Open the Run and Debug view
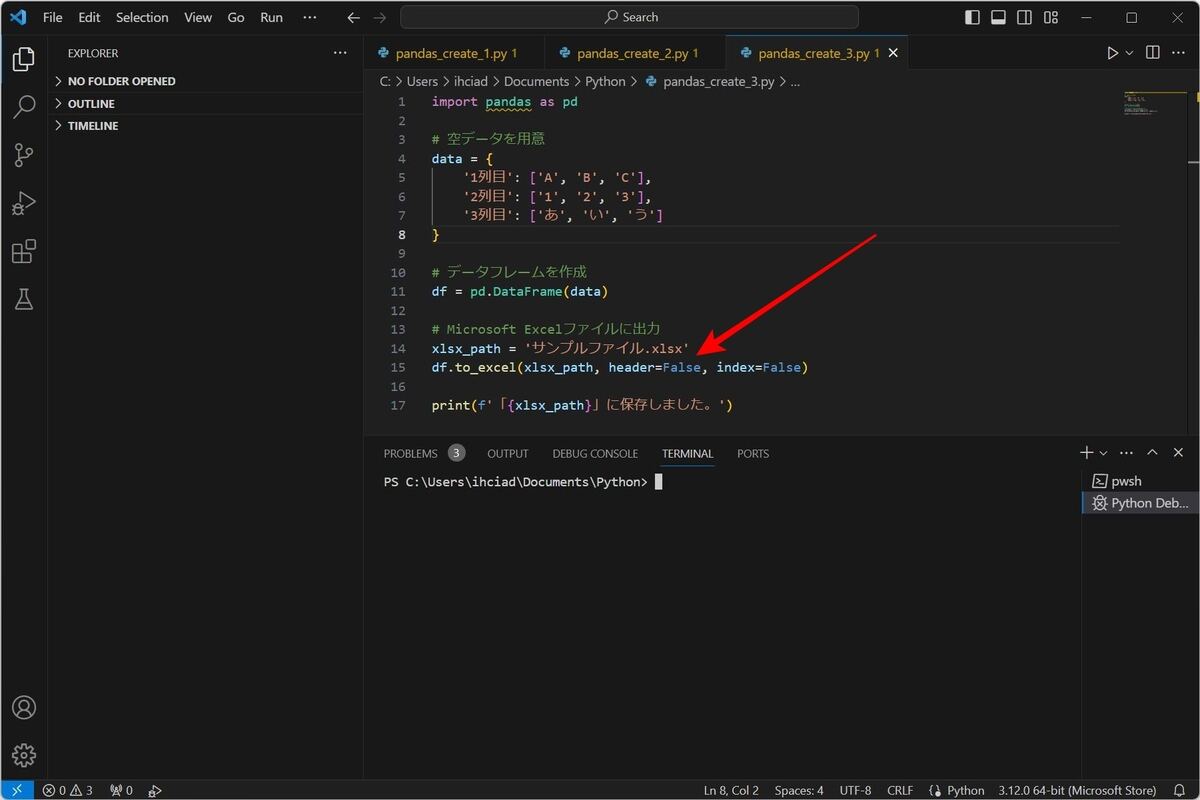This screenshot has height=800, width=1200. 24,203
